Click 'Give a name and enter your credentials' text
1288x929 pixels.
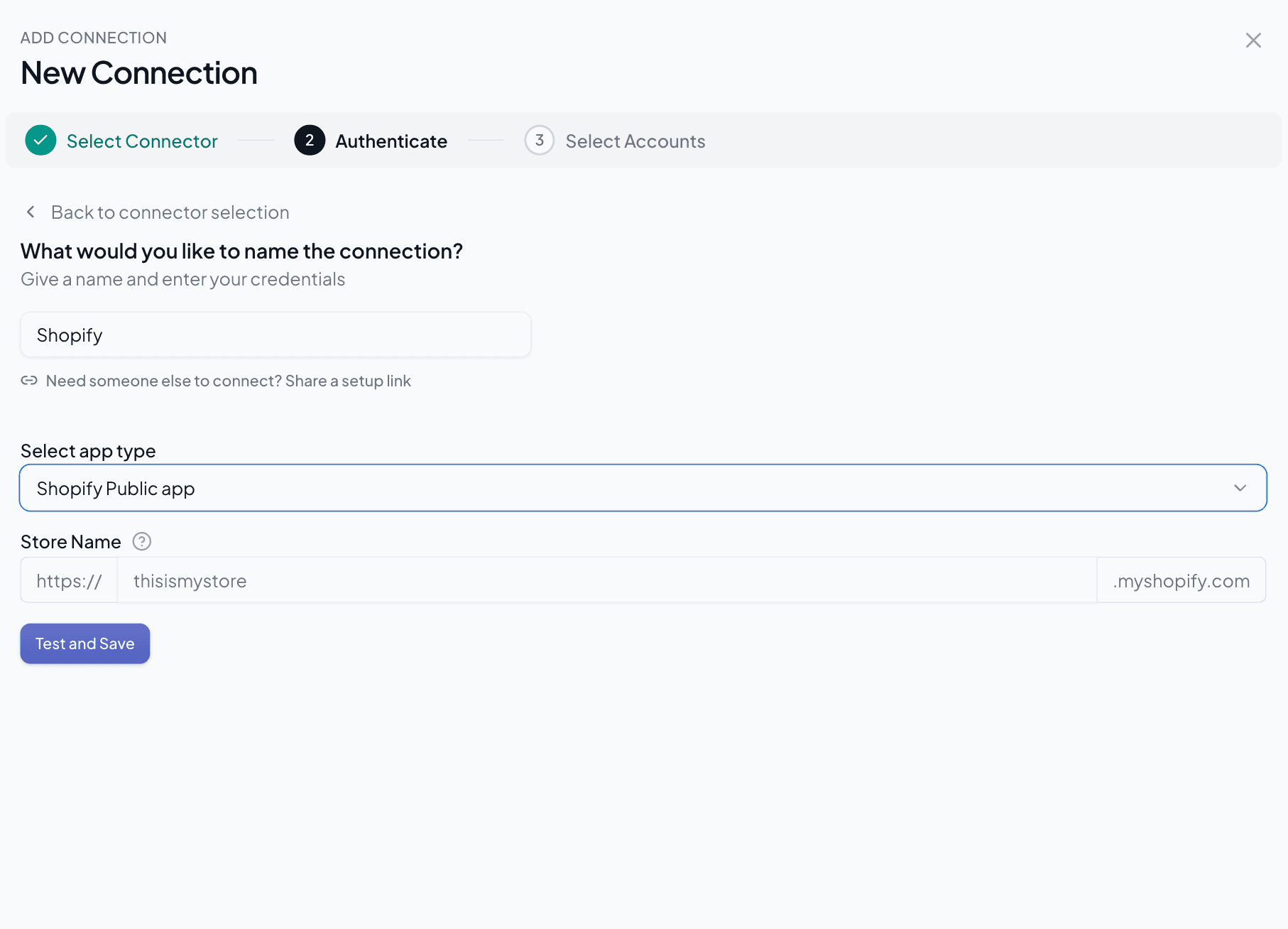pyautogui.click(x=183, y=279)
